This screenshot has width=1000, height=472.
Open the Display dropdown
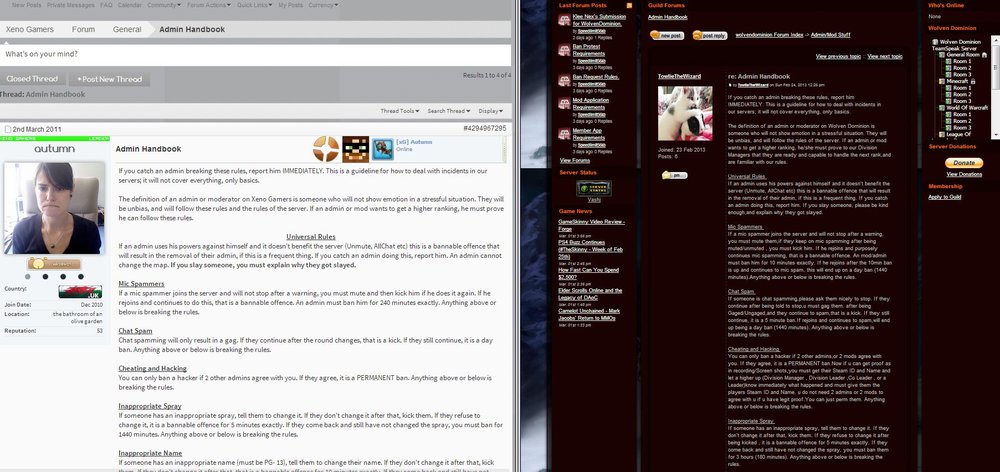(490, 111)
